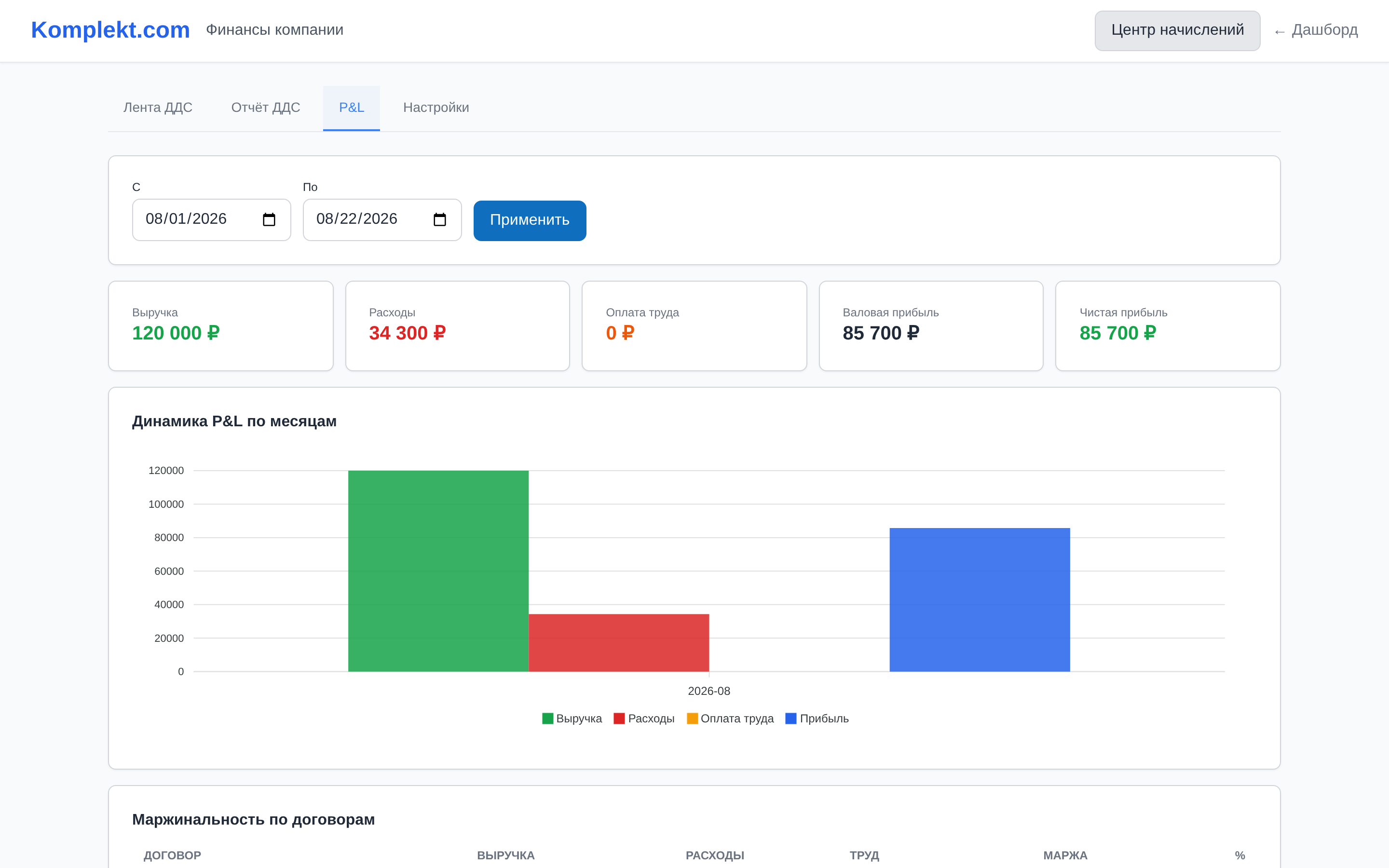Click the 2026-08 axis label
1389x868 pixels.
click(709, 691)
